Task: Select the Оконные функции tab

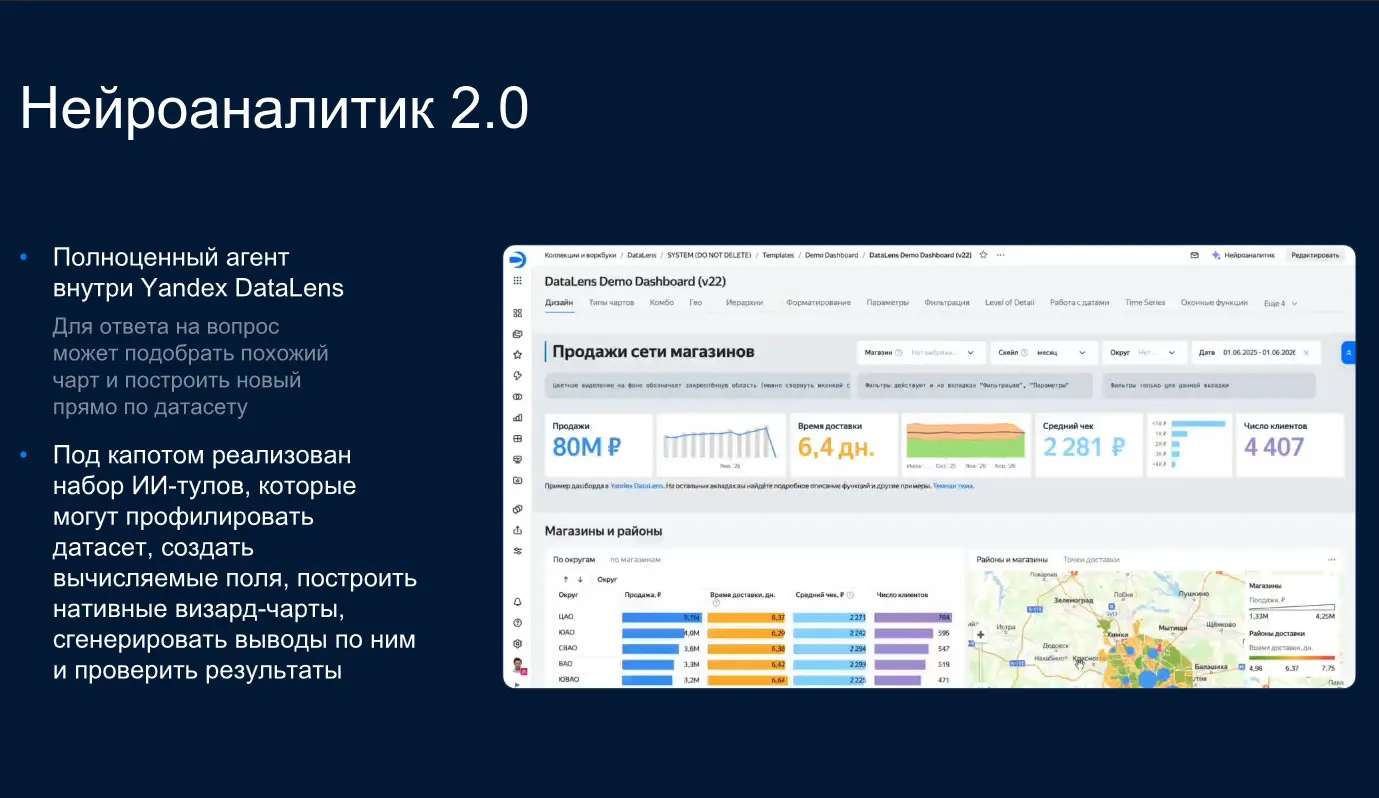Action: click(x=1214, y=302)
